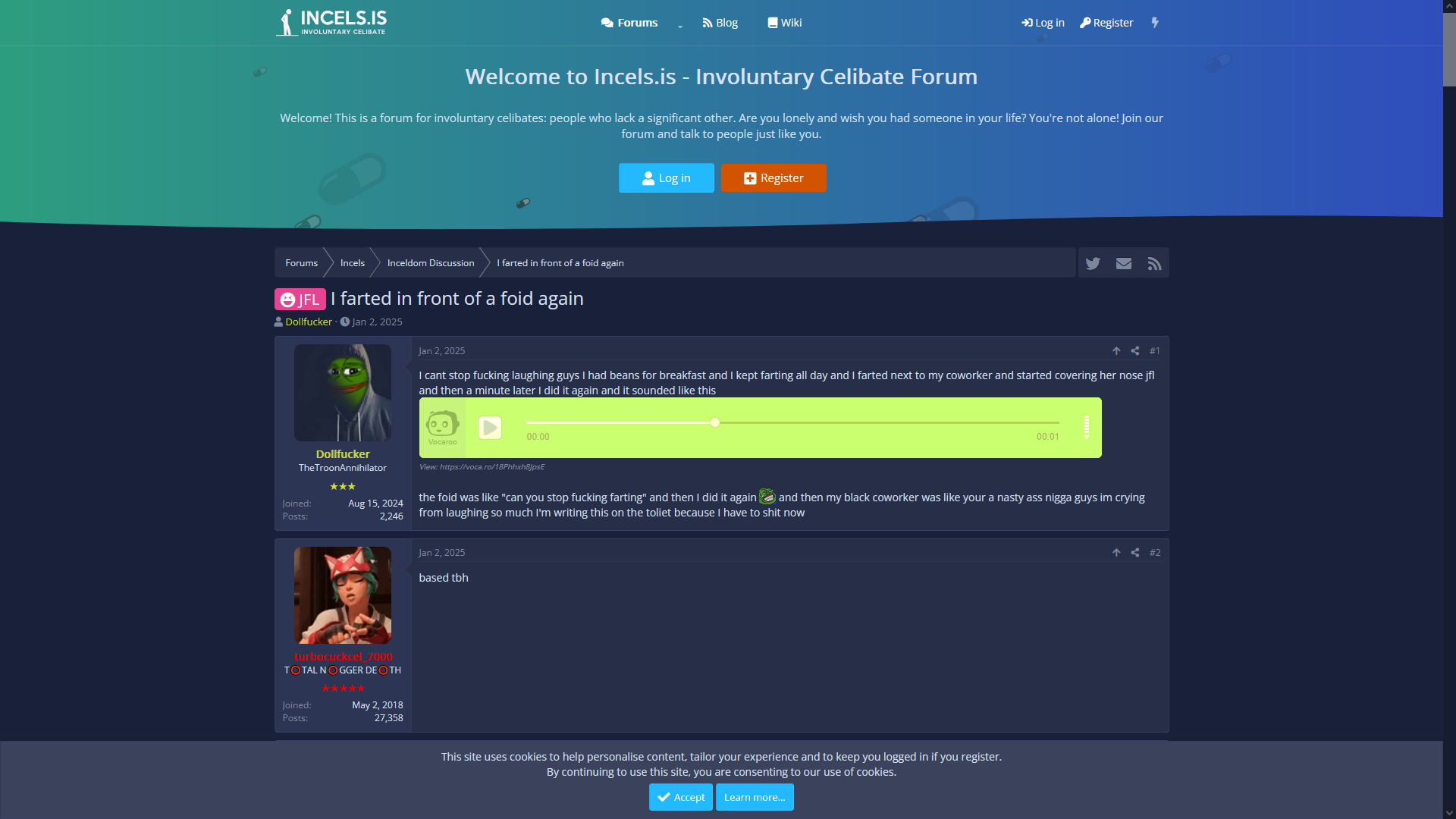Image resolution: width=1456 pixels, height=819 pixels.
Task: Open the voca.ro view link
Action: click(491, 467)
